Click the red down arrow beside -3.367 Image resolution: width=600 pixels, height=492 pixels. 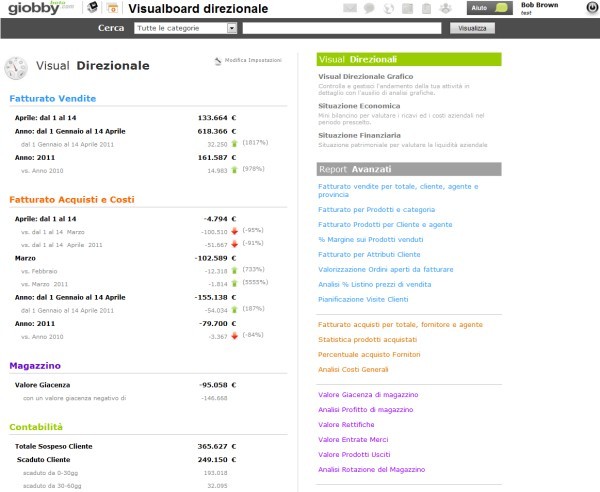234,336
